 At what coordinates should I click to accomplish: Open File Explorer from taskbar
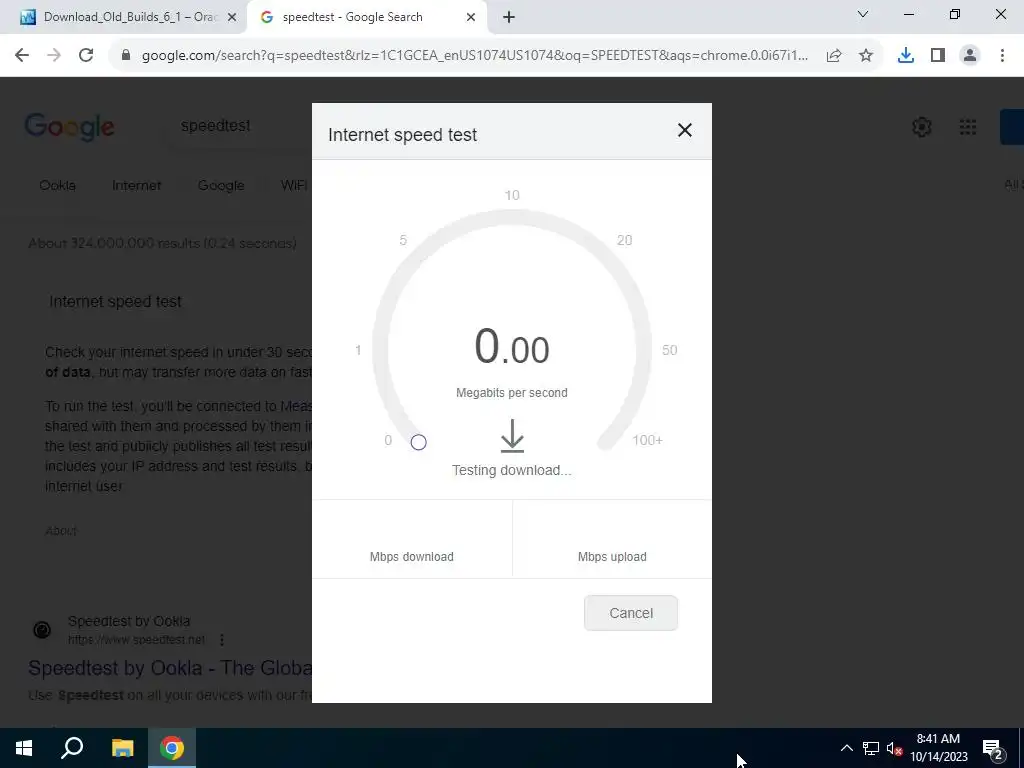pos(122,748)
